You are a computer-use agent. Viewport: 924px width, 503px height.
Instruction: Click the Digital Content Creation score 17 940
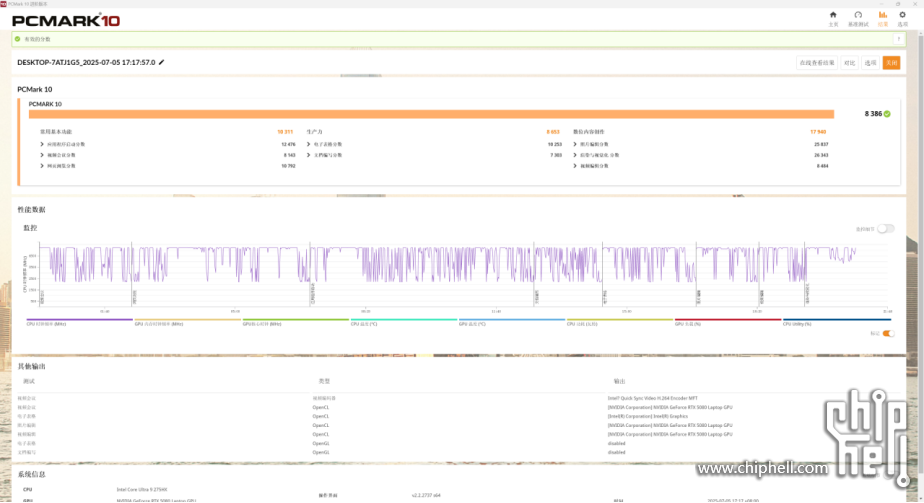(x=818, y=132)
